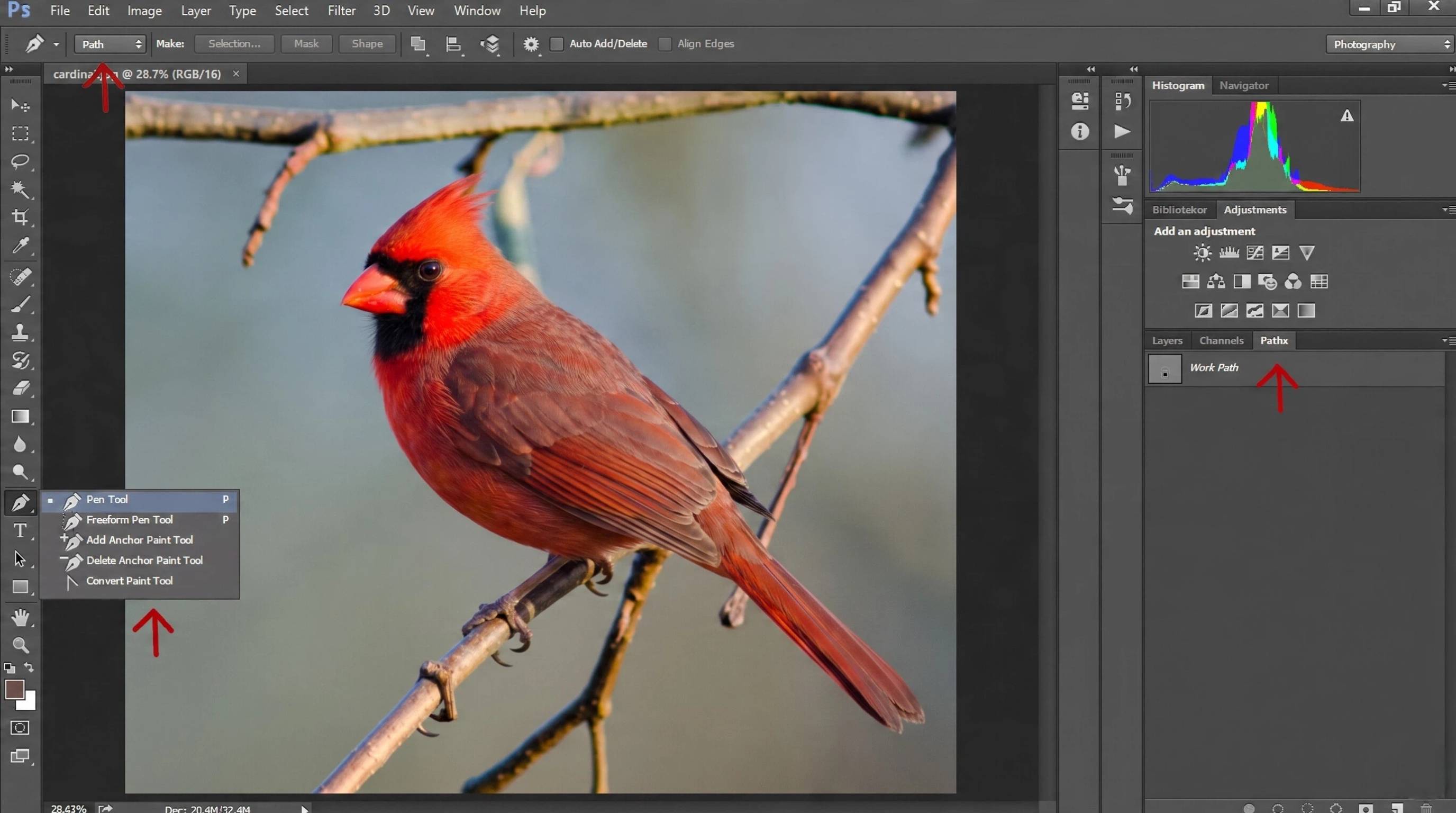1456x813 pixels.
Task: Select the Horizontal Type tool
Action: (x=20, y=530)
